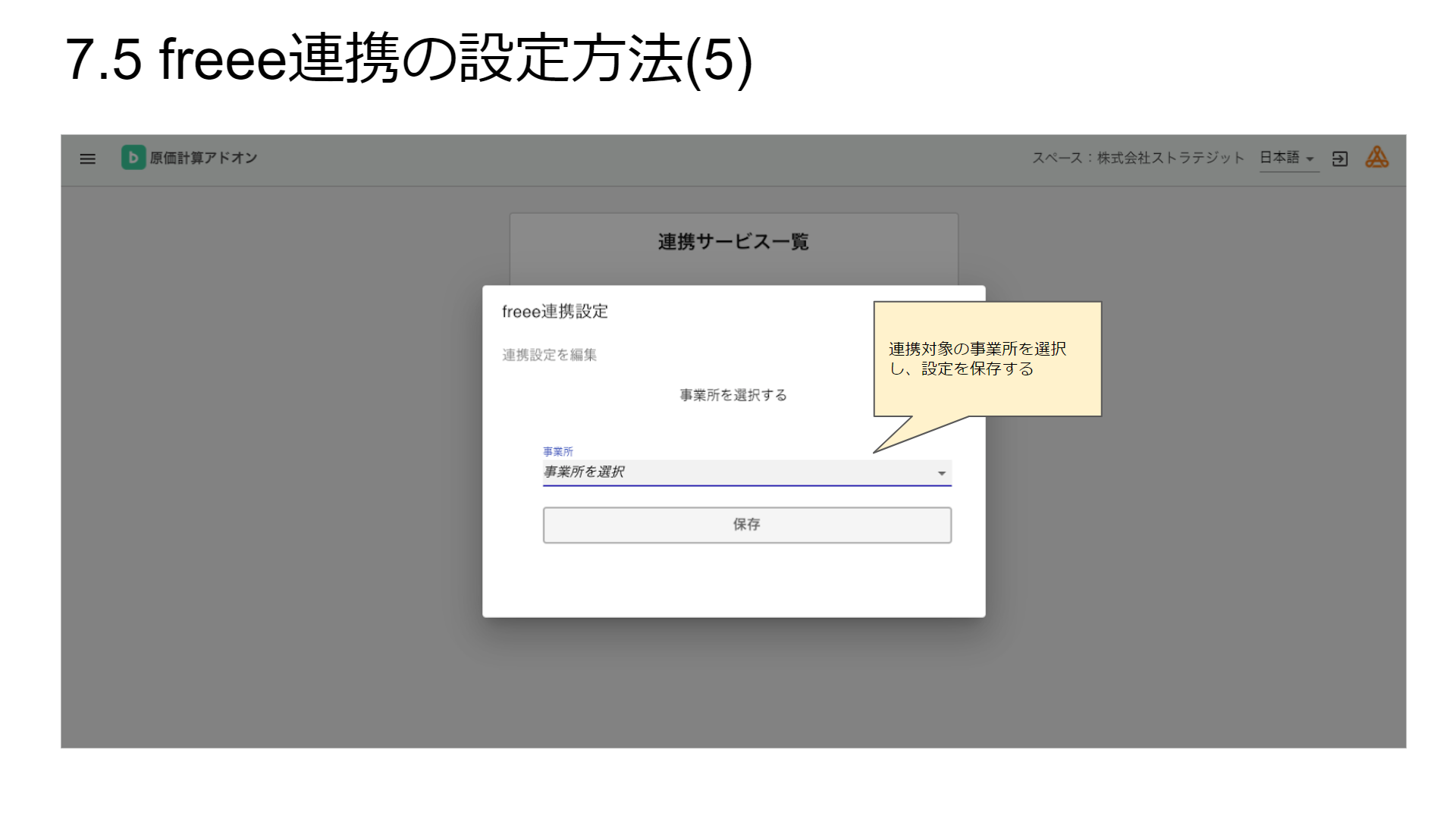Click the green 原価計算アドオン logo icon
The height and width of the screenshot is (819, 1456).
tap(133, 158)
